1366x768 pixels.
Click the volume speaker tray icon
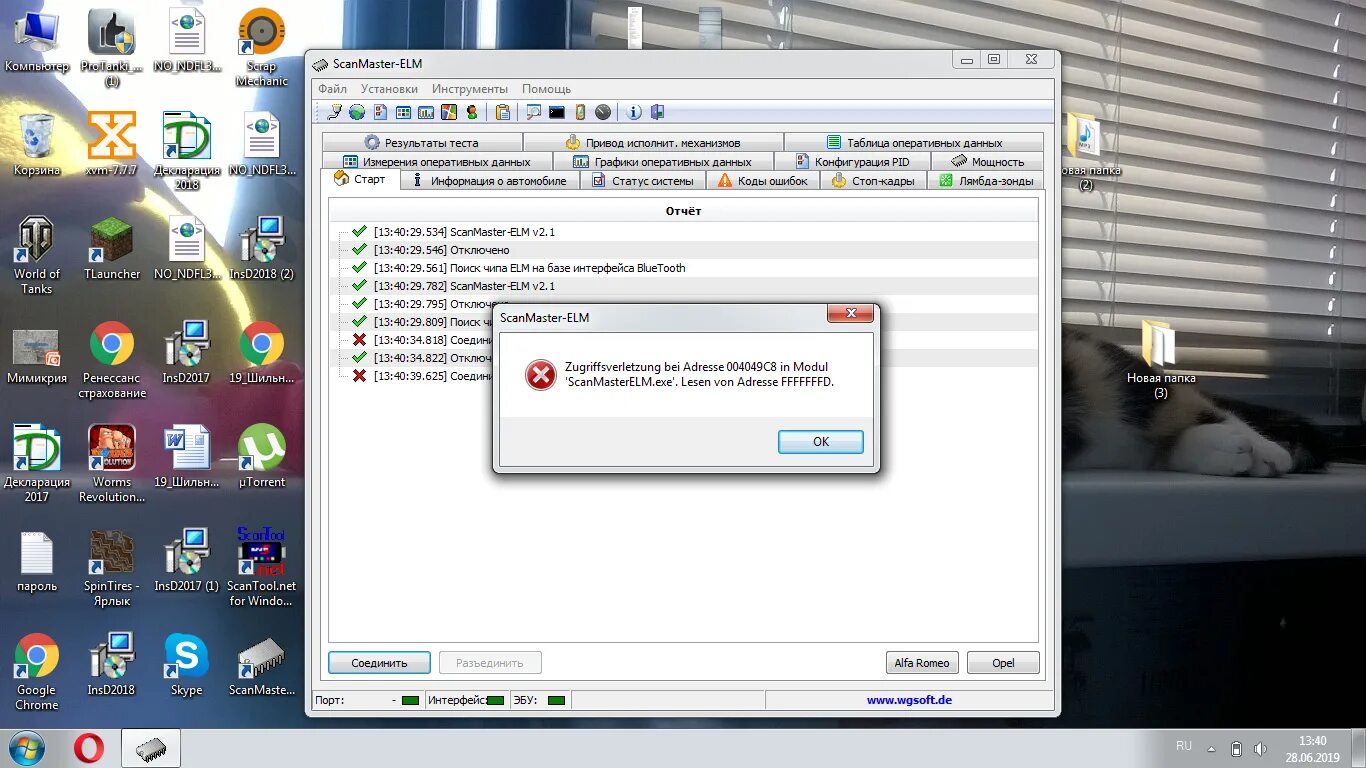1261,748
